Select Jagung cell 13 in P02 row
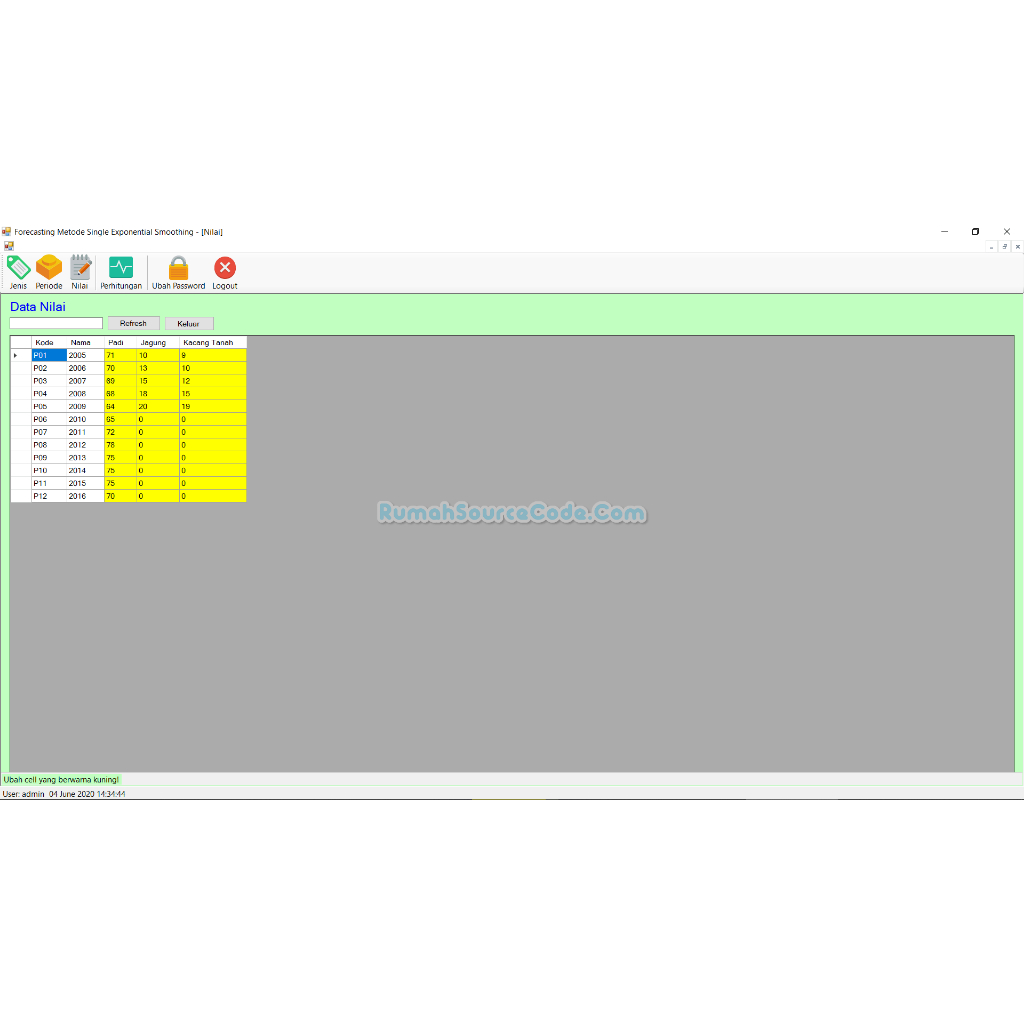 pyautogui.click(x=158, y=368)
